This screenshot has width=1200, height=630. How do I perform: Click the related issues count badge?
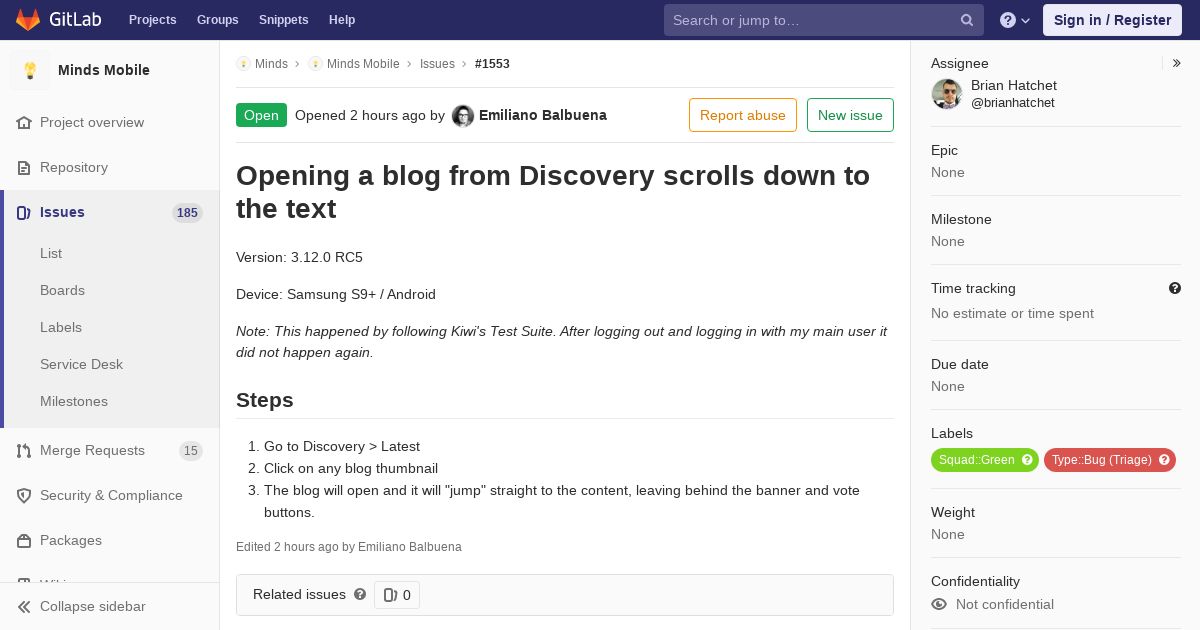pos(397,595)
